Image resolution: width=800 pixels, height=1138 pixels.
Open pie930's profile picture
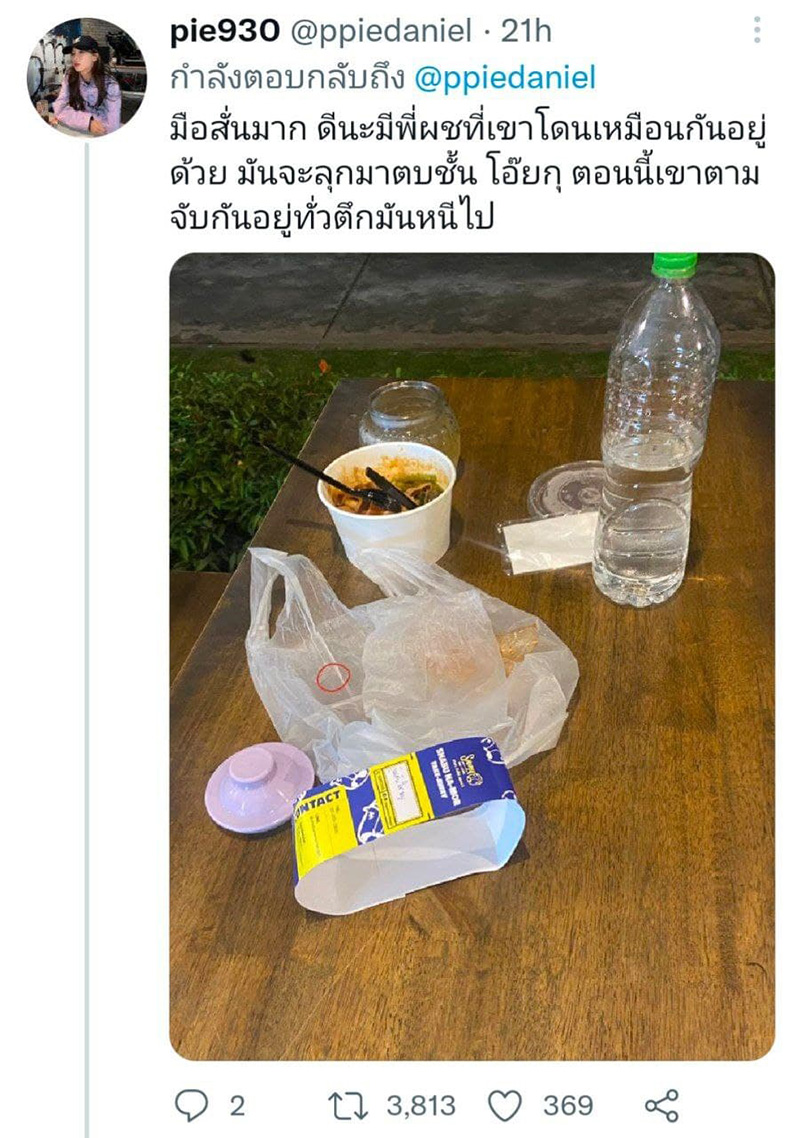[87, 78]
